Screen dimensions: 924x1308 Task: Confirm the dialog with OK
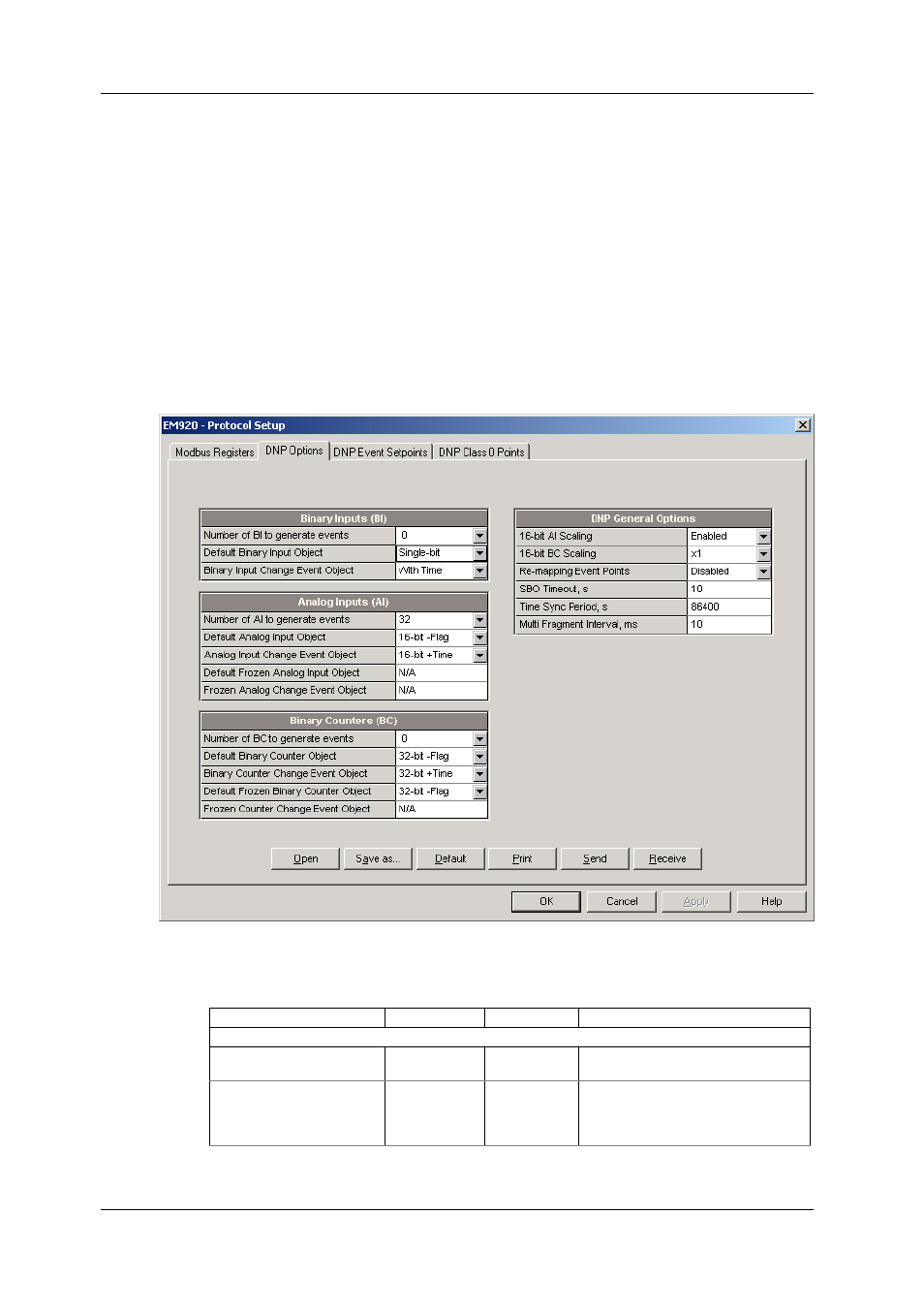[x=546, y=901]
